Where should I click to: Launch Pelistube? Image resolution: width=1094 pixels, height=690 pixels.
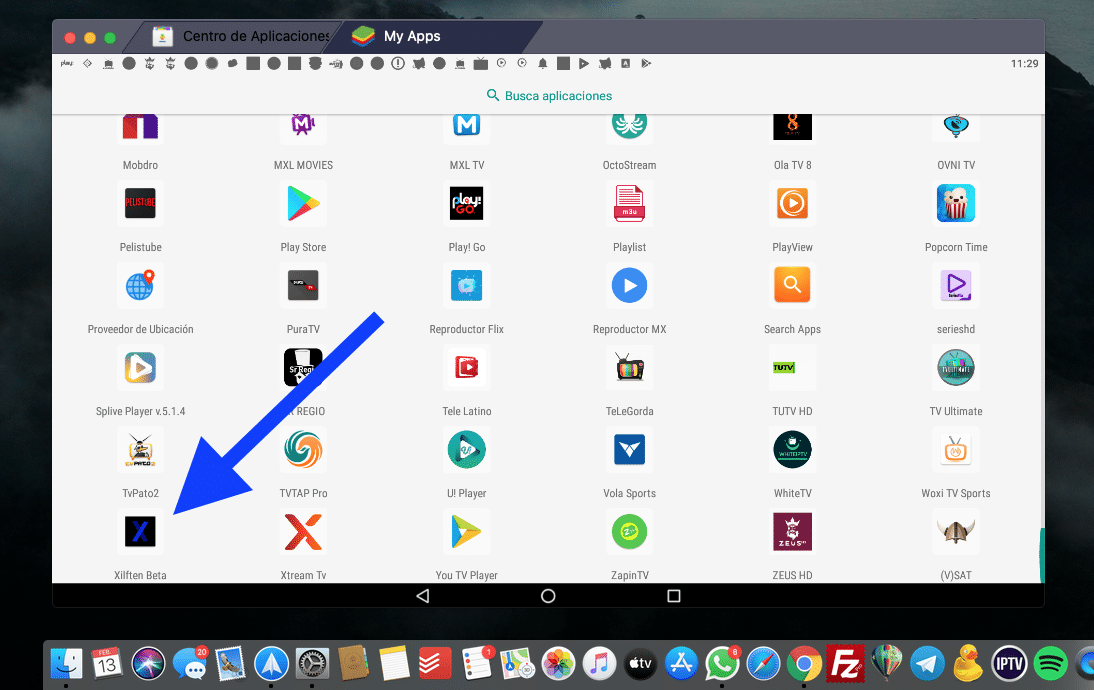[x=140, y=204]
